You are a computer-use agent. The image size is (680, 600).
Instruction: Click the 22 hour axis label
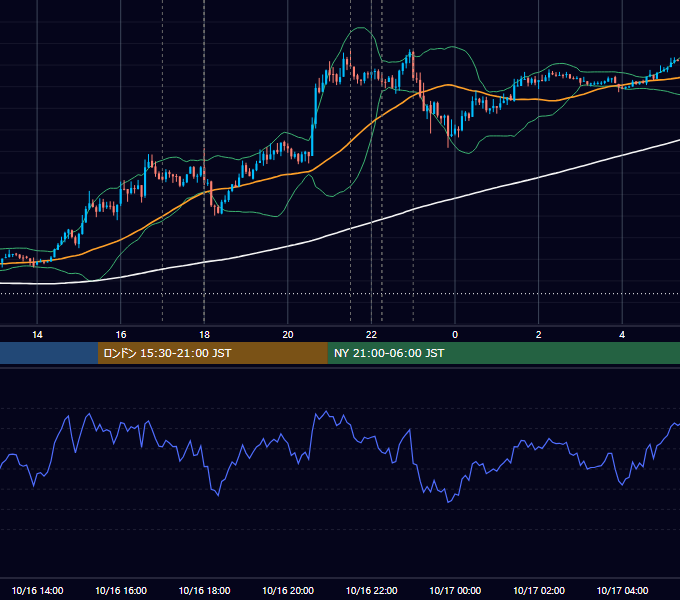click(x=371, y=335)
